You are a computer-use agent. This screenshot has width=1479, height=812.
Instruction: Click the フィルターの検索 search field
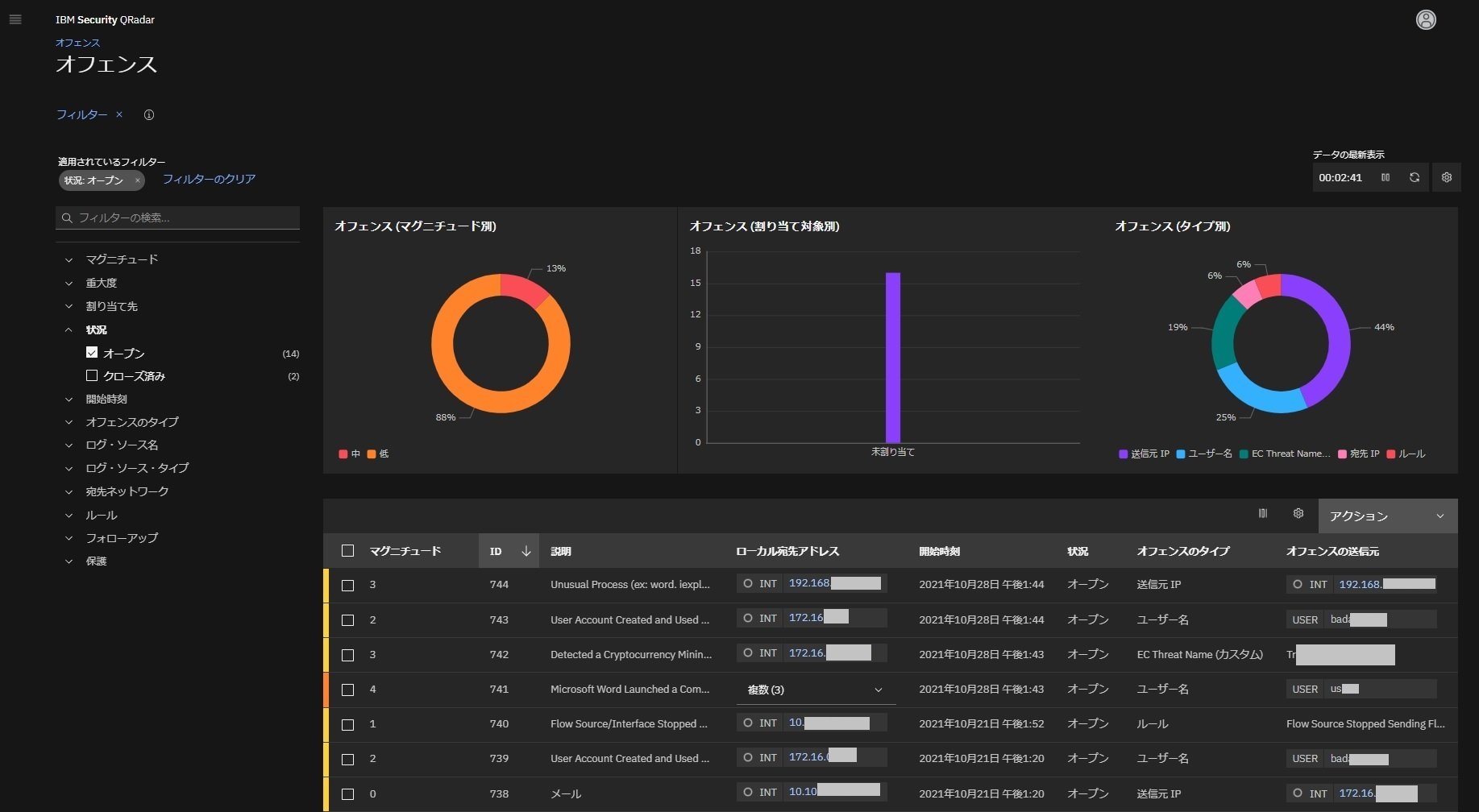coord(177,217)
